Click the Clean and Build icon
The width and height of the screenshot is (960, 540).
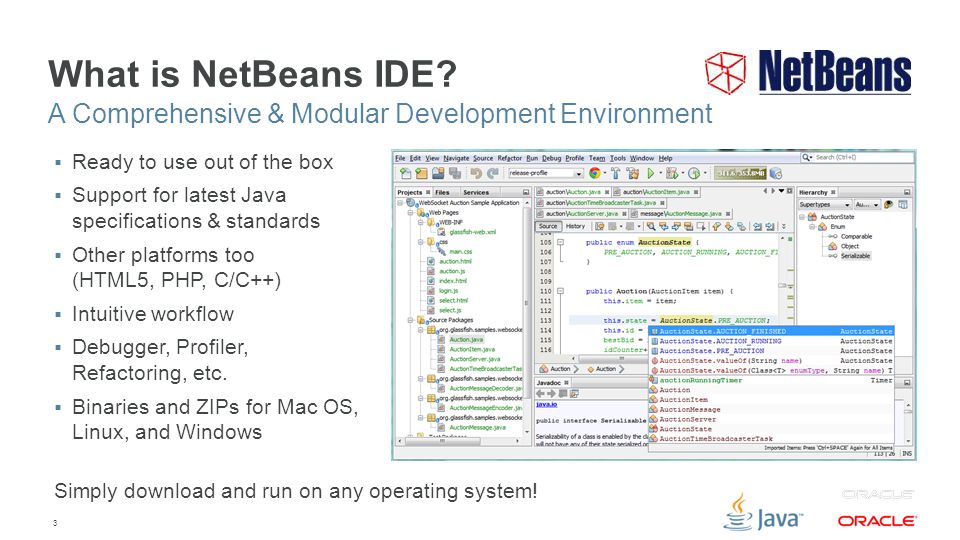point(632,173)
